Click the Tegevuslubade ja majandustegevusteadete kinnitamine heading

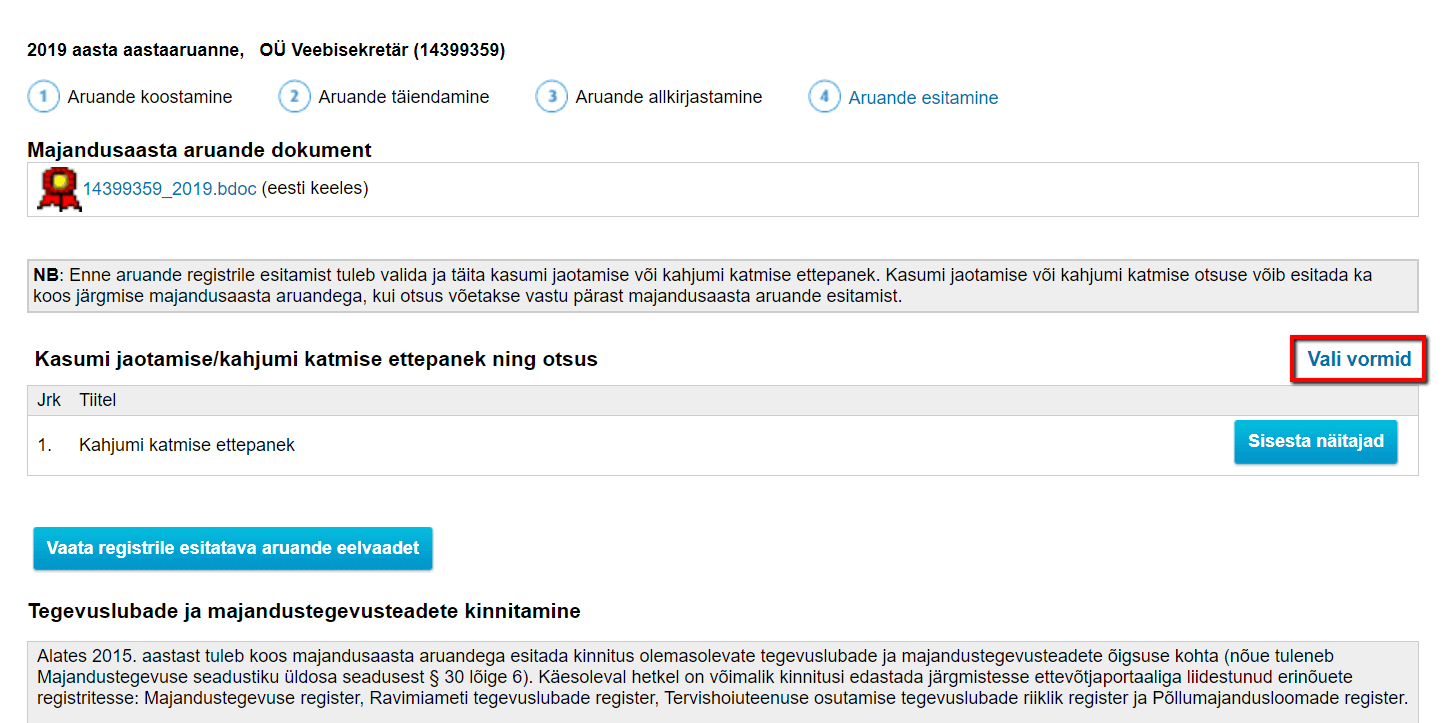(304, 610)
